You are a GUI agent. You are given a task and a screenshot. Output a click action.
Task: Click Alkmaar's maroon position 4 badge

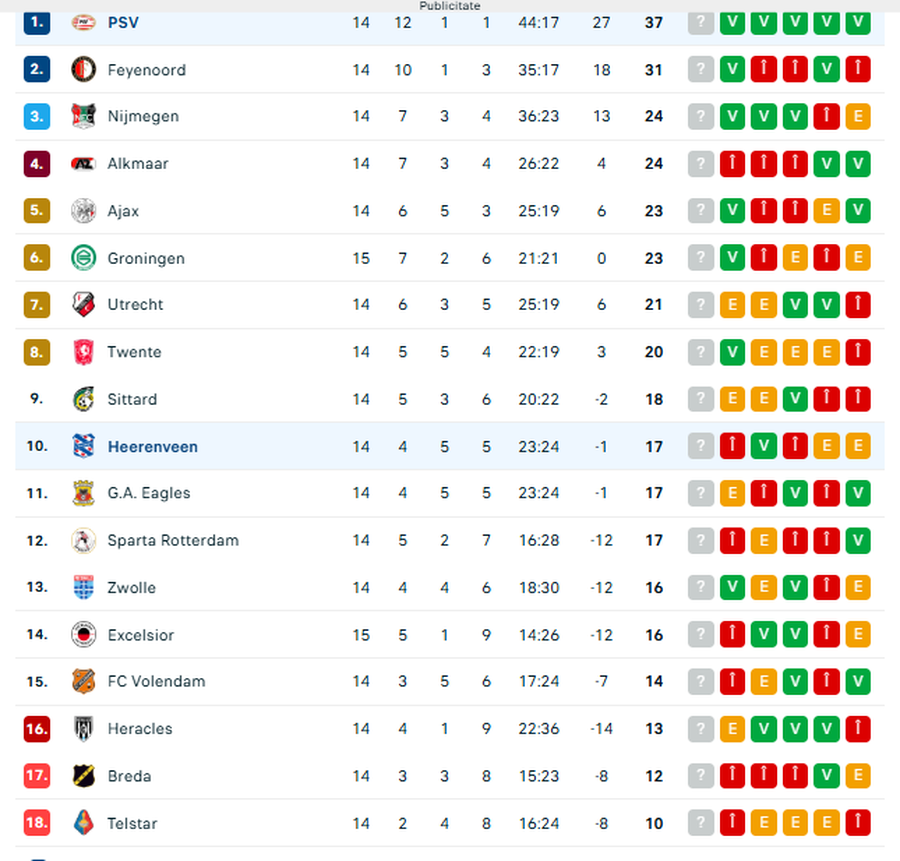pos(37,164)
